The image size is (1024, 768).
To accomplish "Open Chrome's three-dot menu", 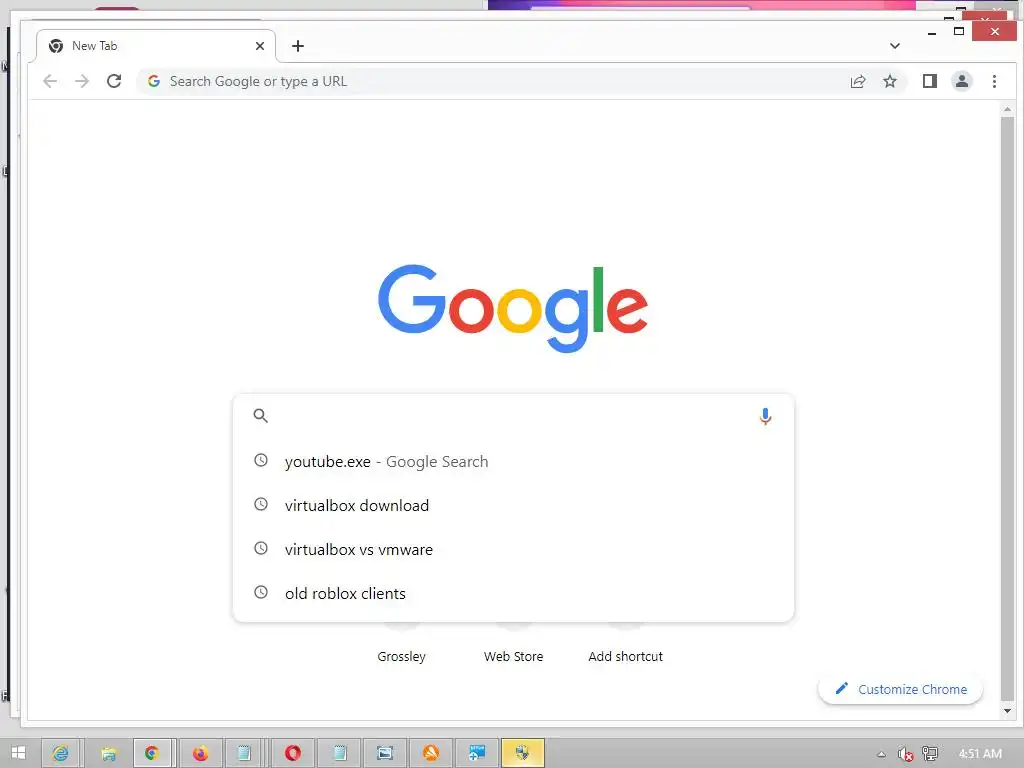I will pyautogui.click(x=994, y=82).
